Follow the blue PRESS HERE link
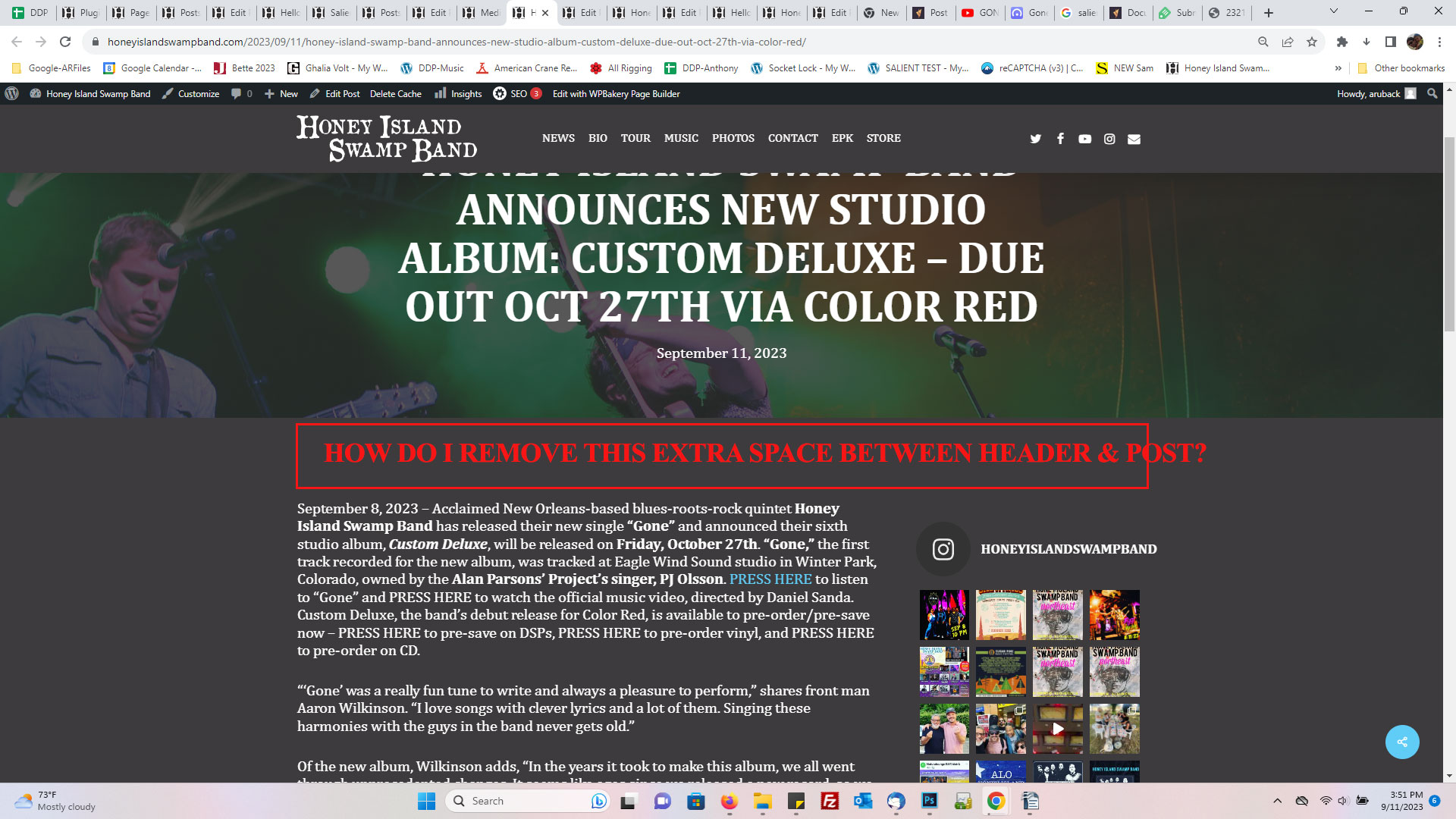The image size is (1456, 819). pos(770,579)
